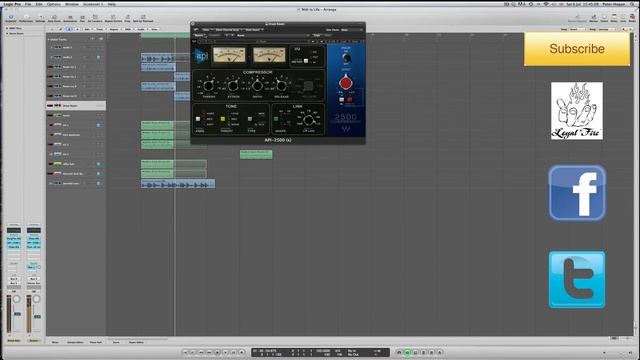The image size is (640, 360).
Task: Expand the Global Tracks disclosure triangle
Action: tap(49, 40)
